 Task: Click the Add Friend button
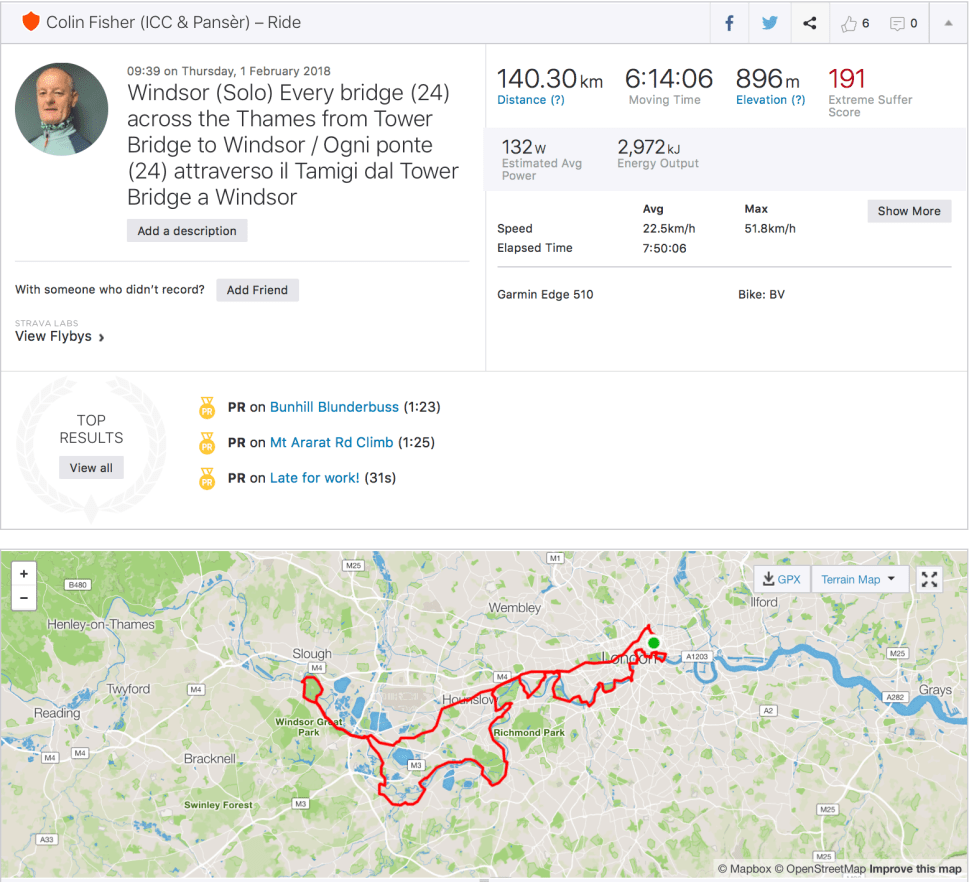click(x=257, y=290)
